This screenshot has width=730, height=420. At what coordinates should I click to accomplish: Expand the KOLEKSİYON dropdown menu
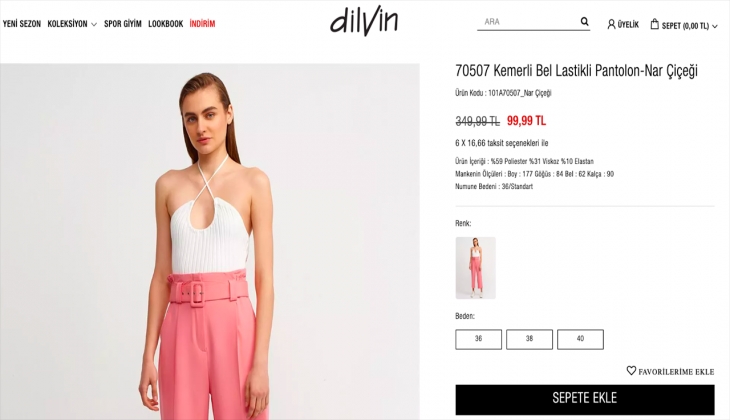click(x=72, y=24)
